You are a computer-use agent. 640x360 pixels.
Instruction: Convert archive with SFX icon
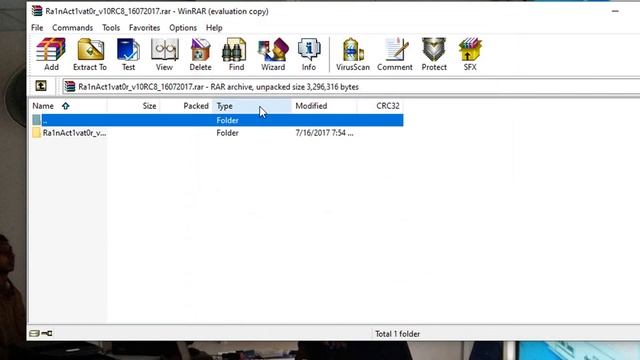point(470,54)
